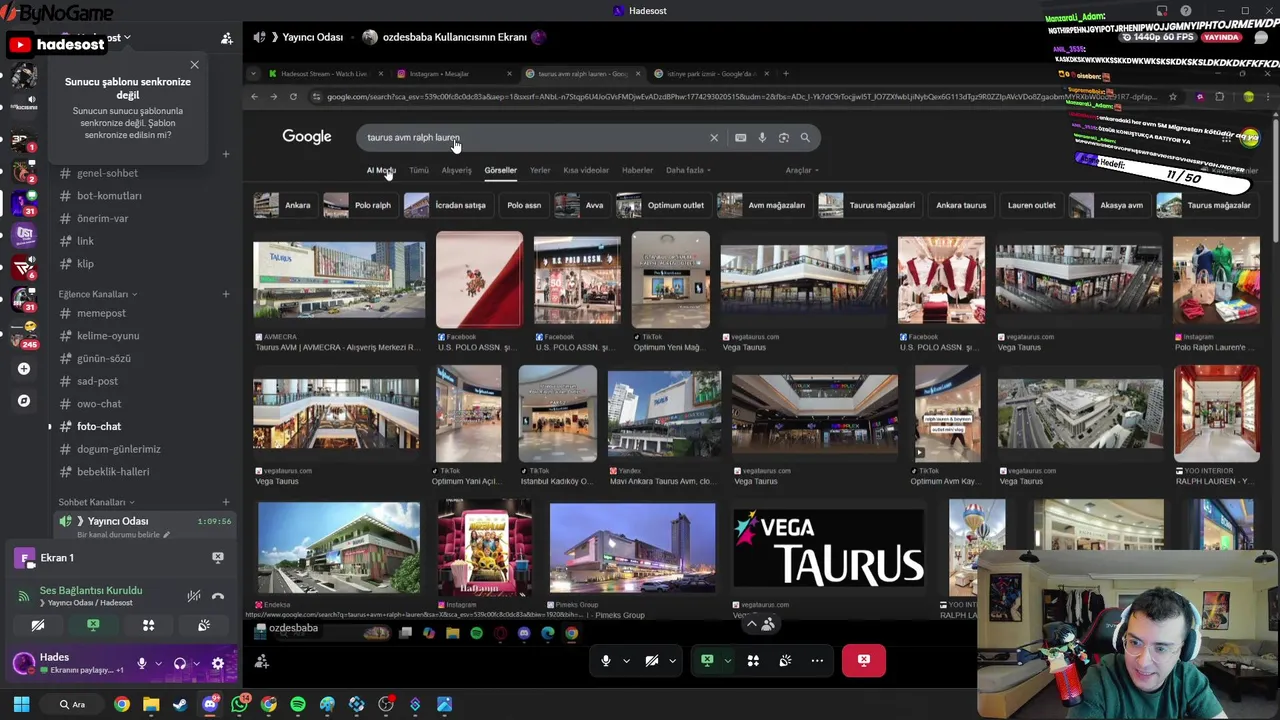Viewport: 1280px width, 720px height.
Task: Click add a server plus icon in sidebar
Action: pos(23,369)
